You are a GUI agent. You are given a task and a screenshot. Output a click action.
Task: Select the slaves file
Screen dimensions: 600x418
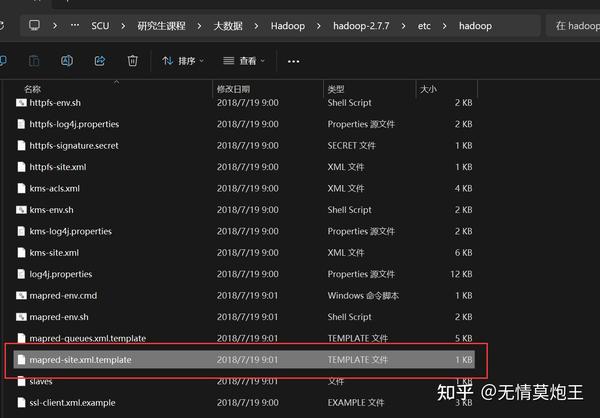coord(244,381)
